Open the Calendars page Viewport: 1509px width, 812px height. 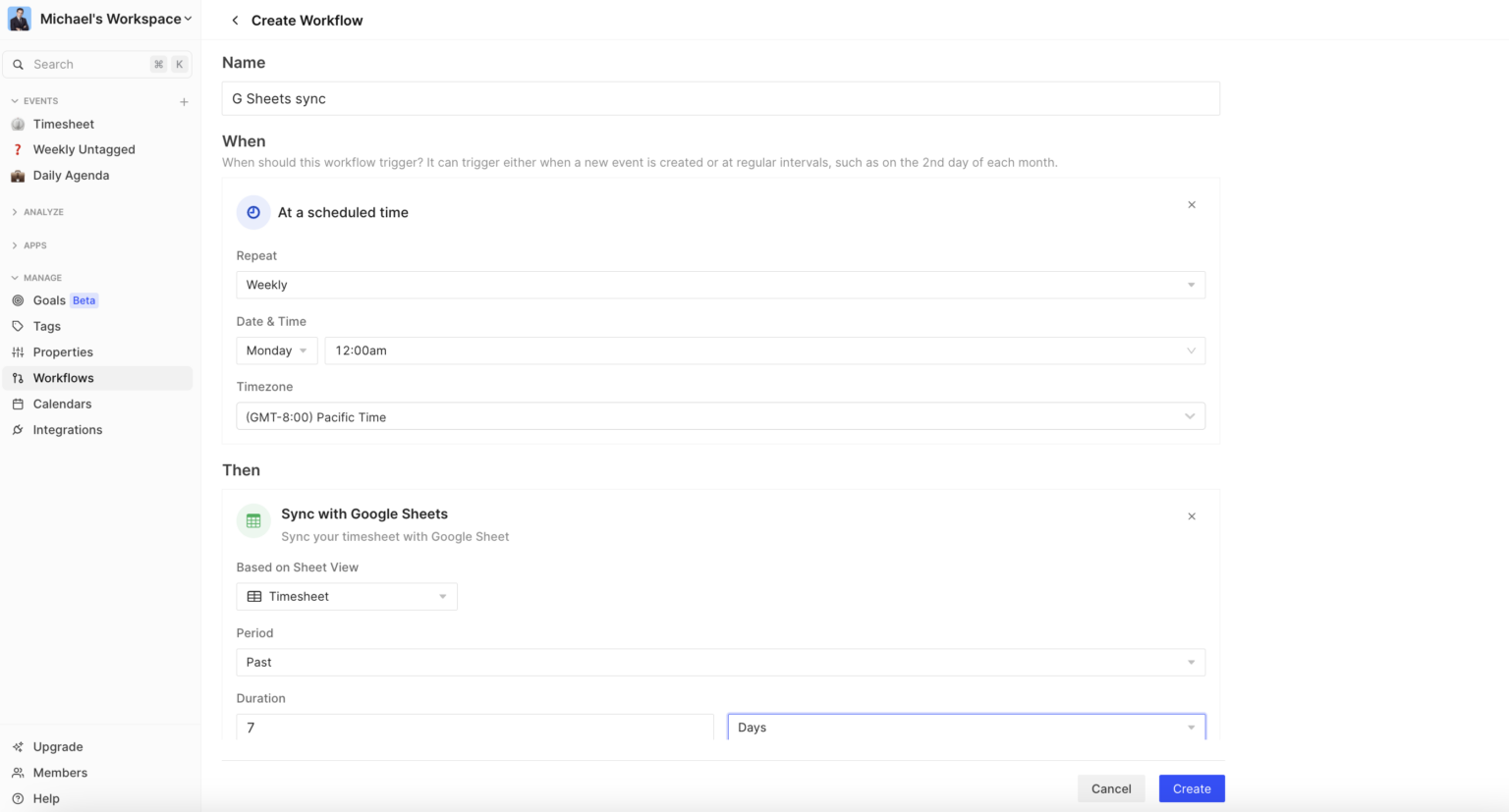(62, 404)
